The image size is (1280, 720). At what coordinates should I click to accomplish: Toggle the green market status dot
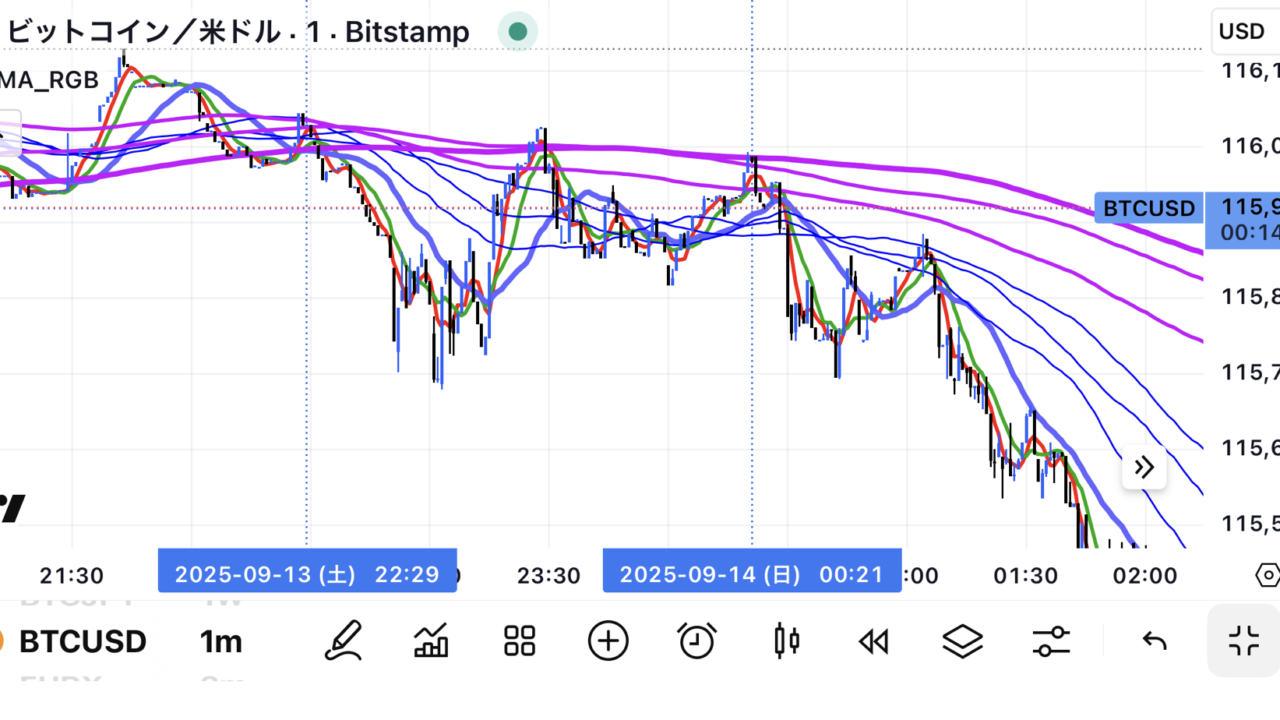pyautogui.click(x=518, y=32)
